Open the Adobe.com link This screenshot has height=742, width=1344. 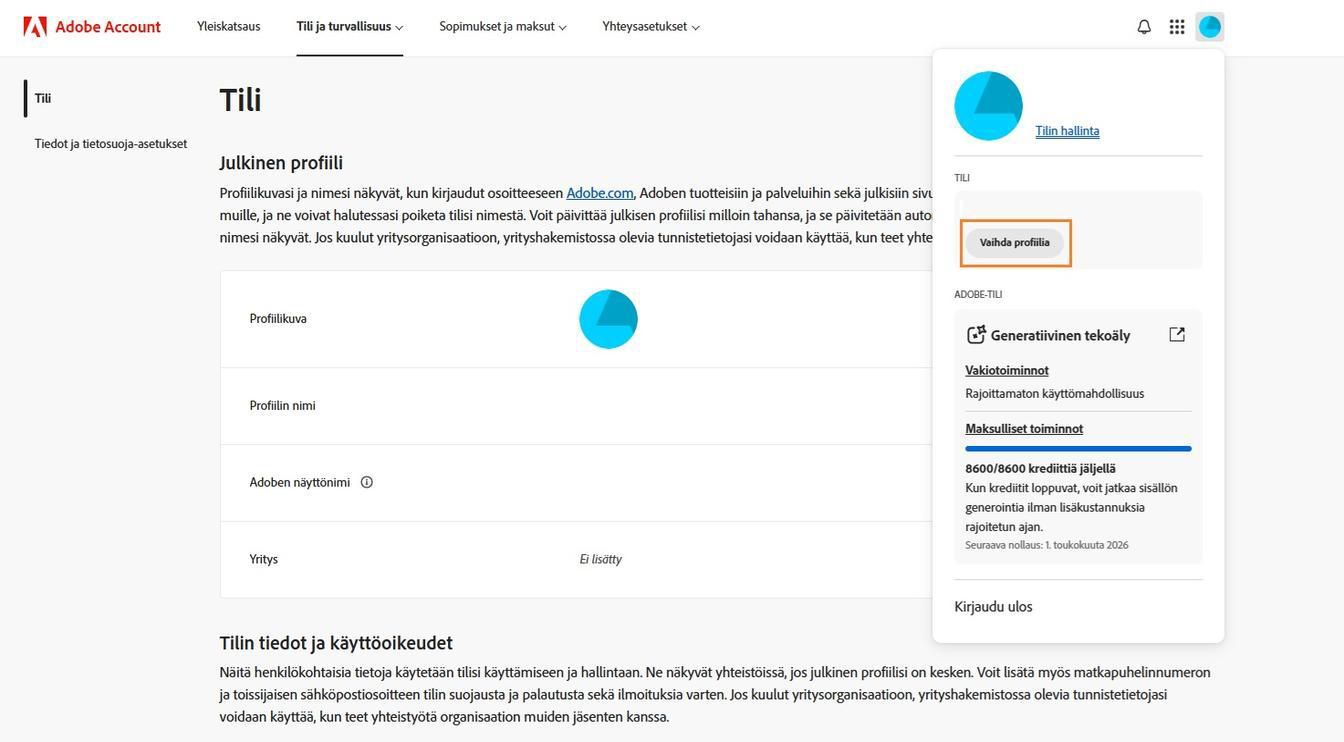(600, 193)
